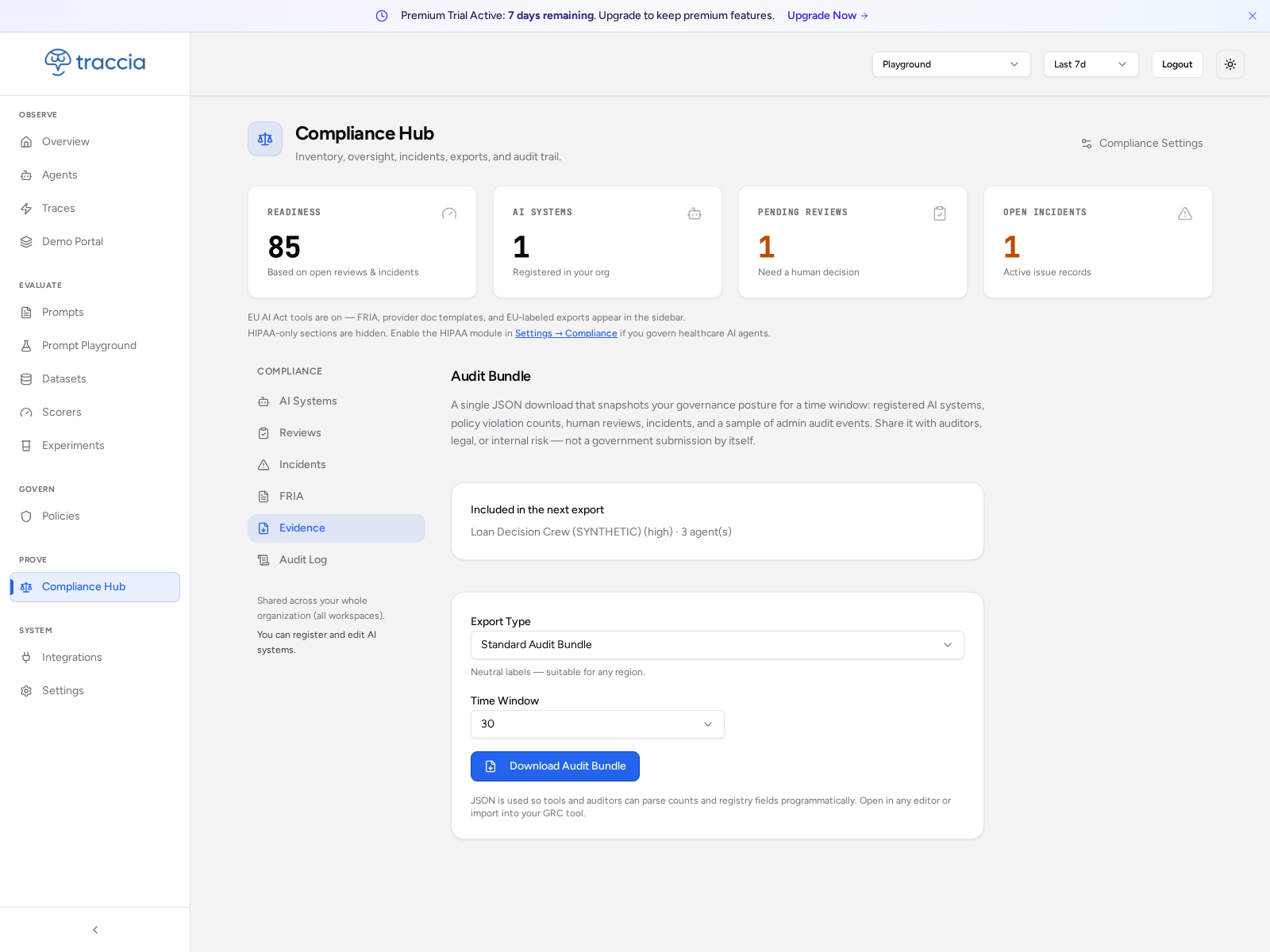The image size is (1270, 952).
Task: Click the Logout button
Action: coord(1177,64)
